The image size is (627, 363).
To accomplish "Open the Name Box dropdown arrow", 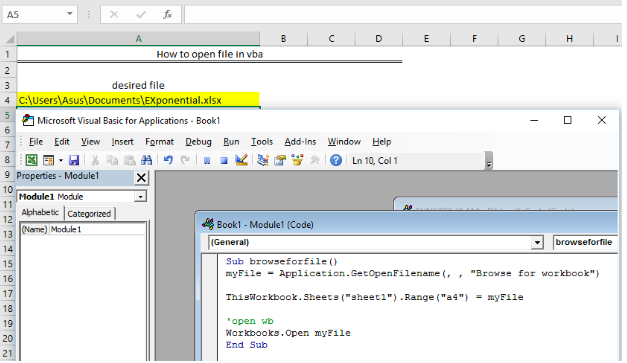I will [70, 14].
